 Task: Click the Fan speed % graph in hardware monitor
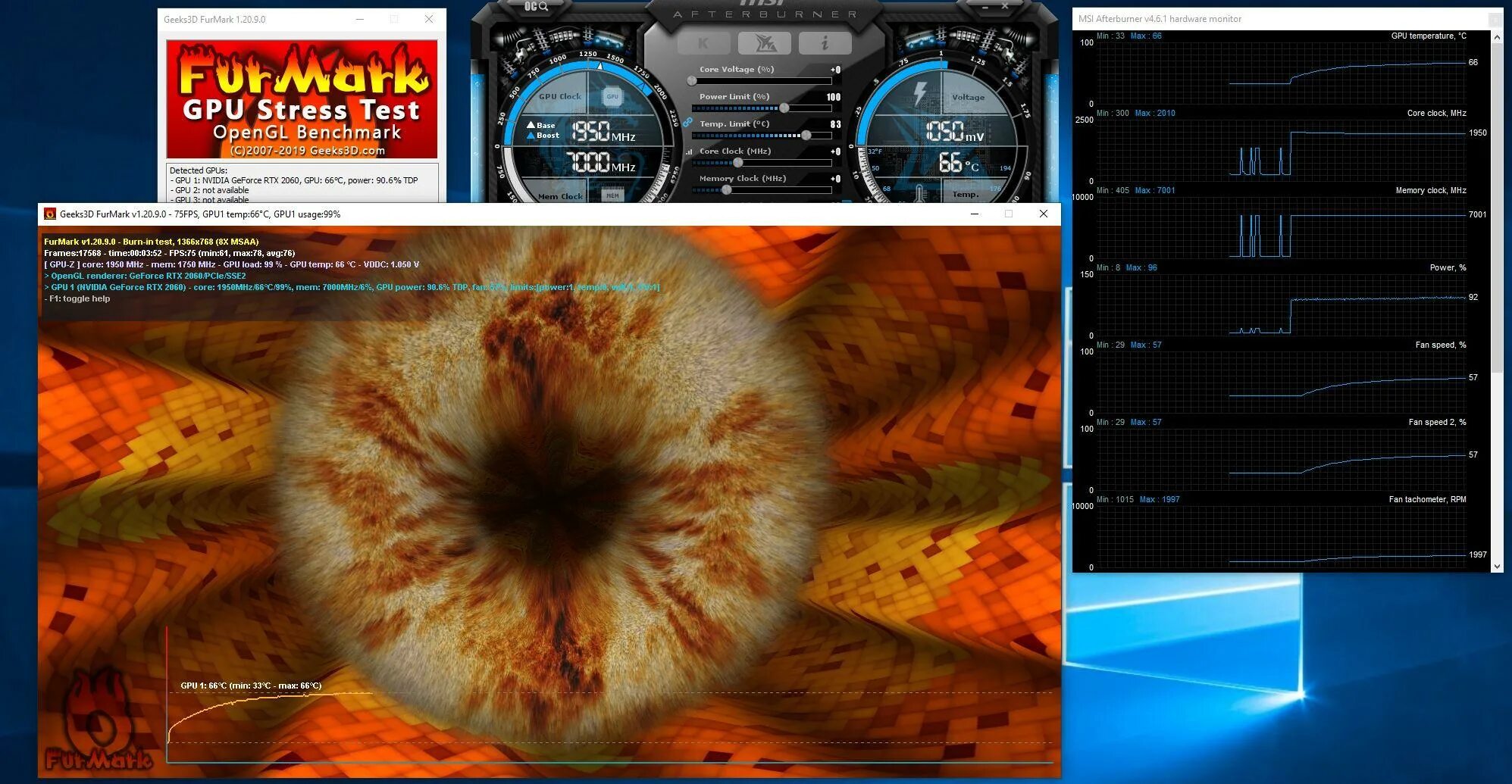pos(1282,383)
